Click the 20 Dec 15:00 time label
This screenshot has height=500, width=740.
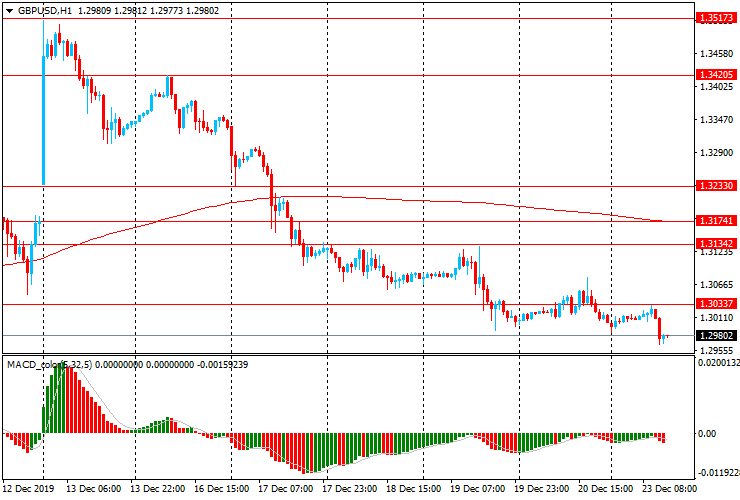[606, 489]
